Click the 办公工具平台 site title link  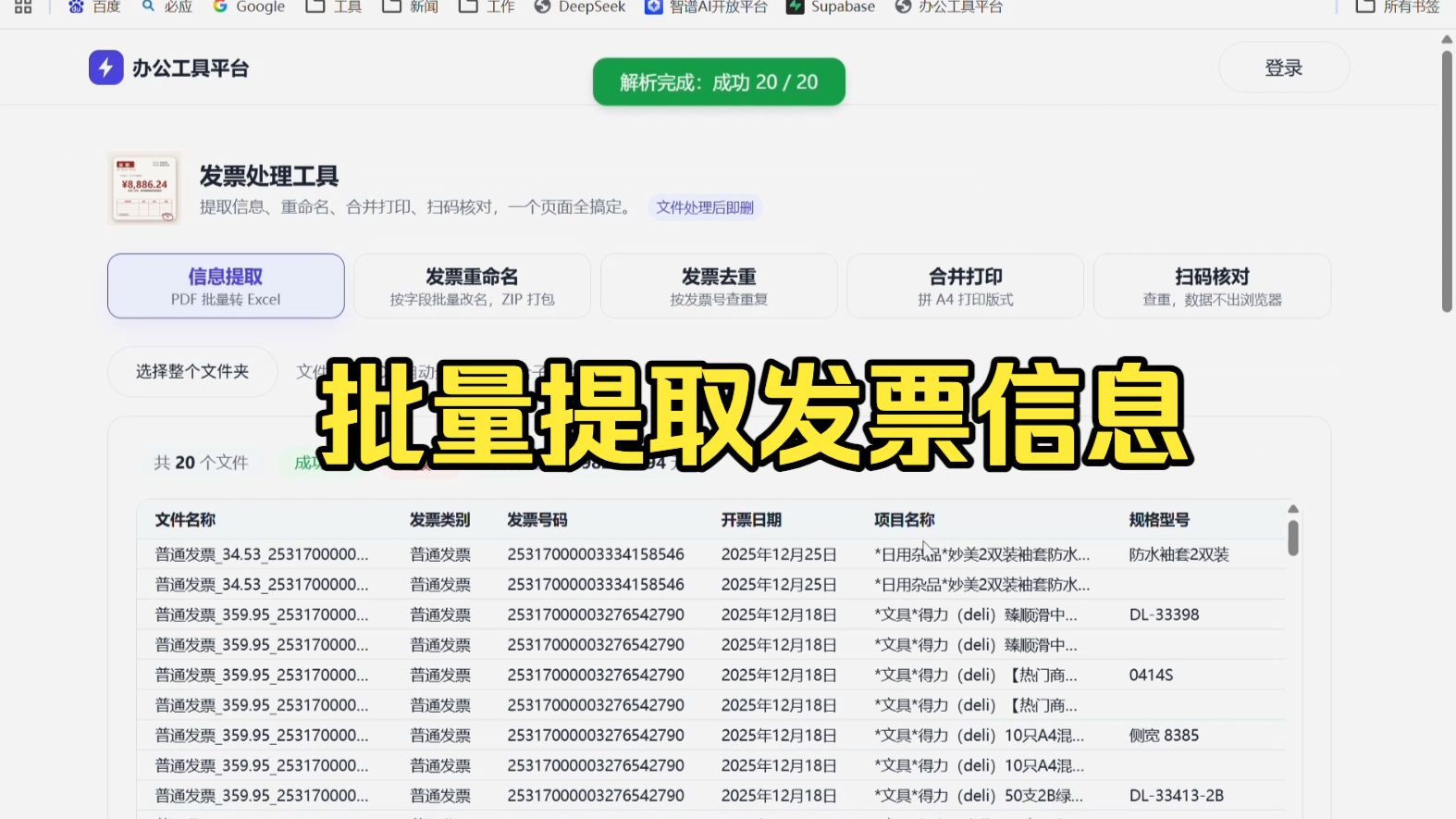click(x=191, y=68)
